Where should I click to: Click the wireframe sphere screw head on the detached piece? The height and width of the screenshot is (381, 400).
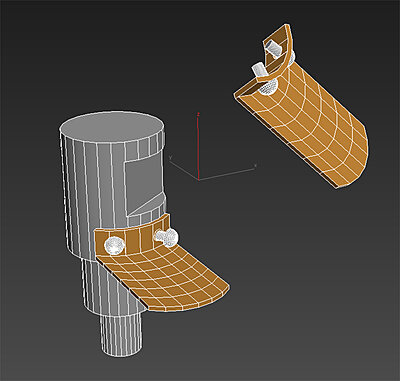(269, 86)
